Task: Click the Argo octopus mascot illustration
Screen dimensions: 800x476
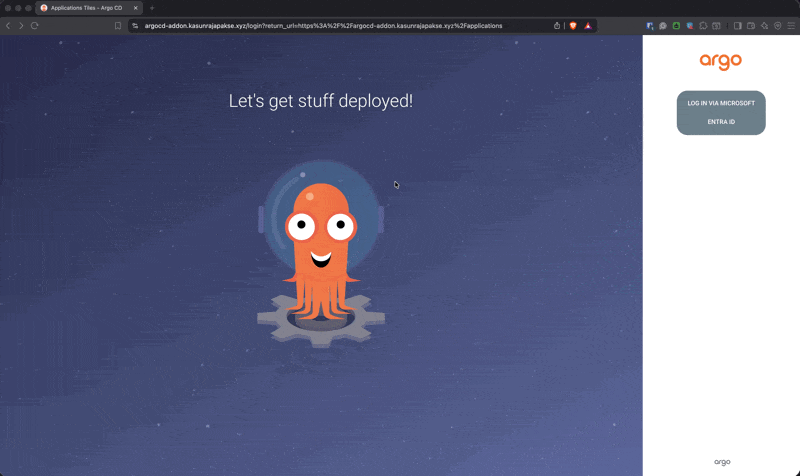Action: point(321,254)
